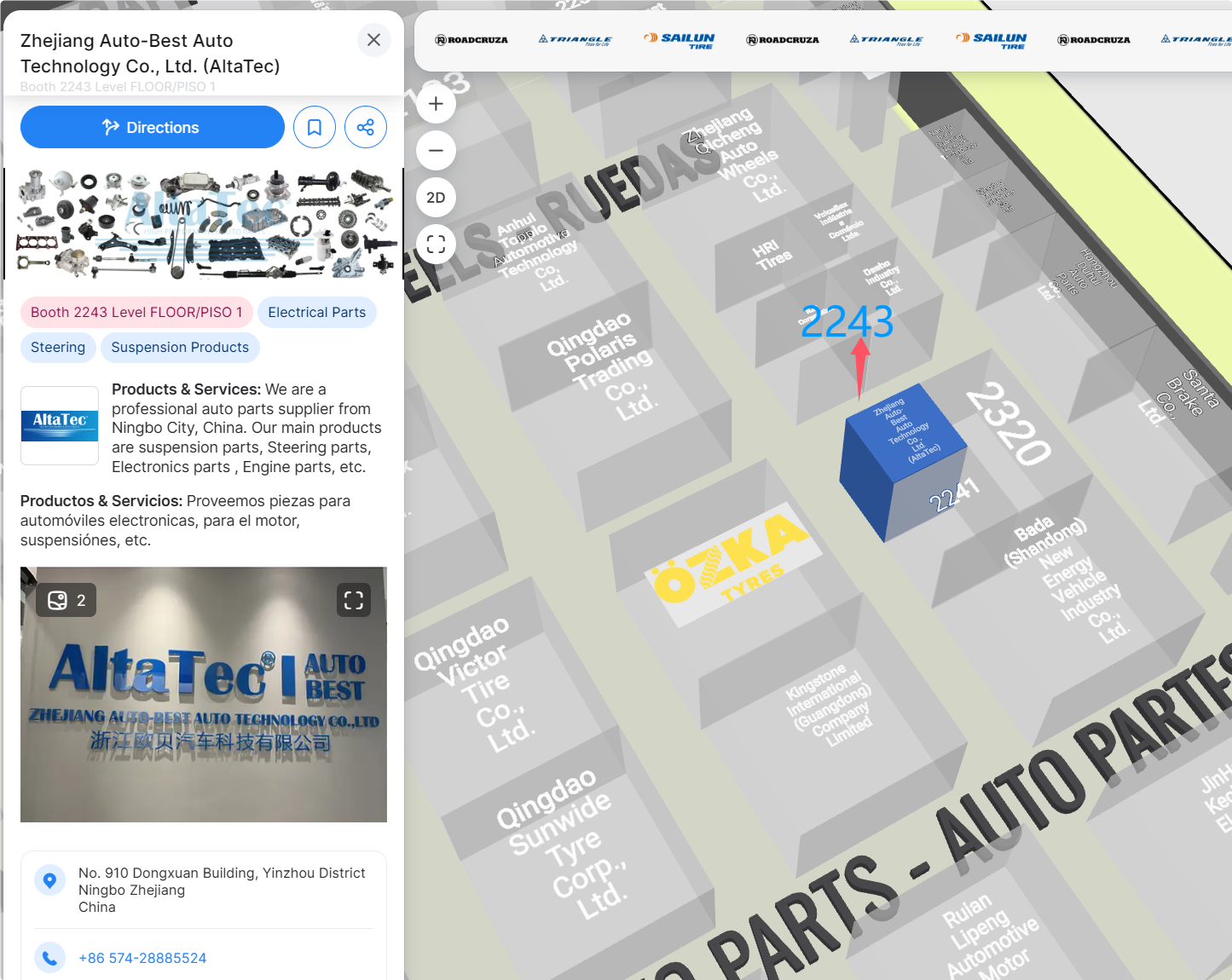This screenshot has width=1232, height=980.
Task: Switch the map to 2D view
Action: coord(436,198)
